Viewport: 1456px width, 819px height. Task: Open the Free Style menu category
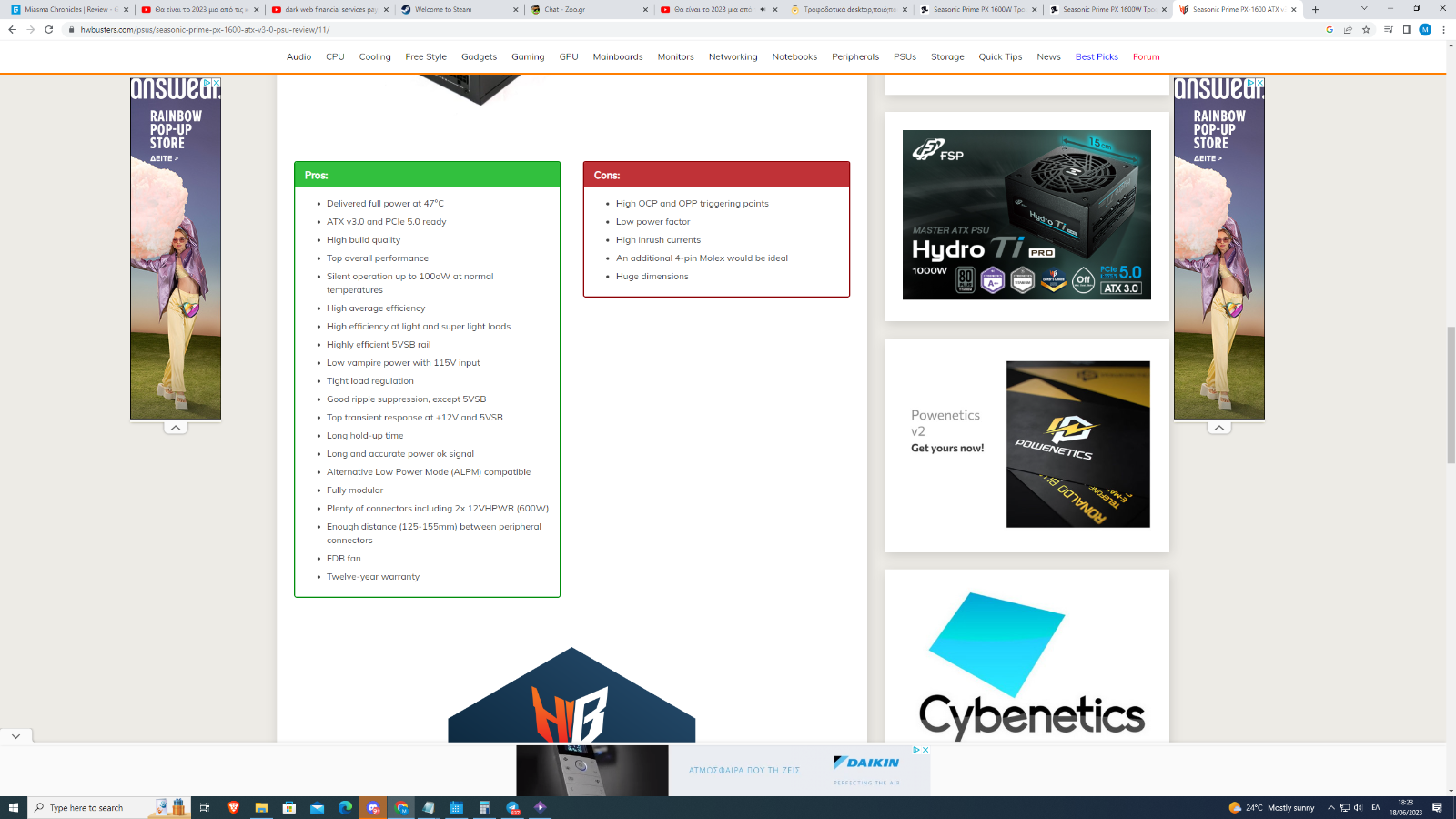point(426,56)
